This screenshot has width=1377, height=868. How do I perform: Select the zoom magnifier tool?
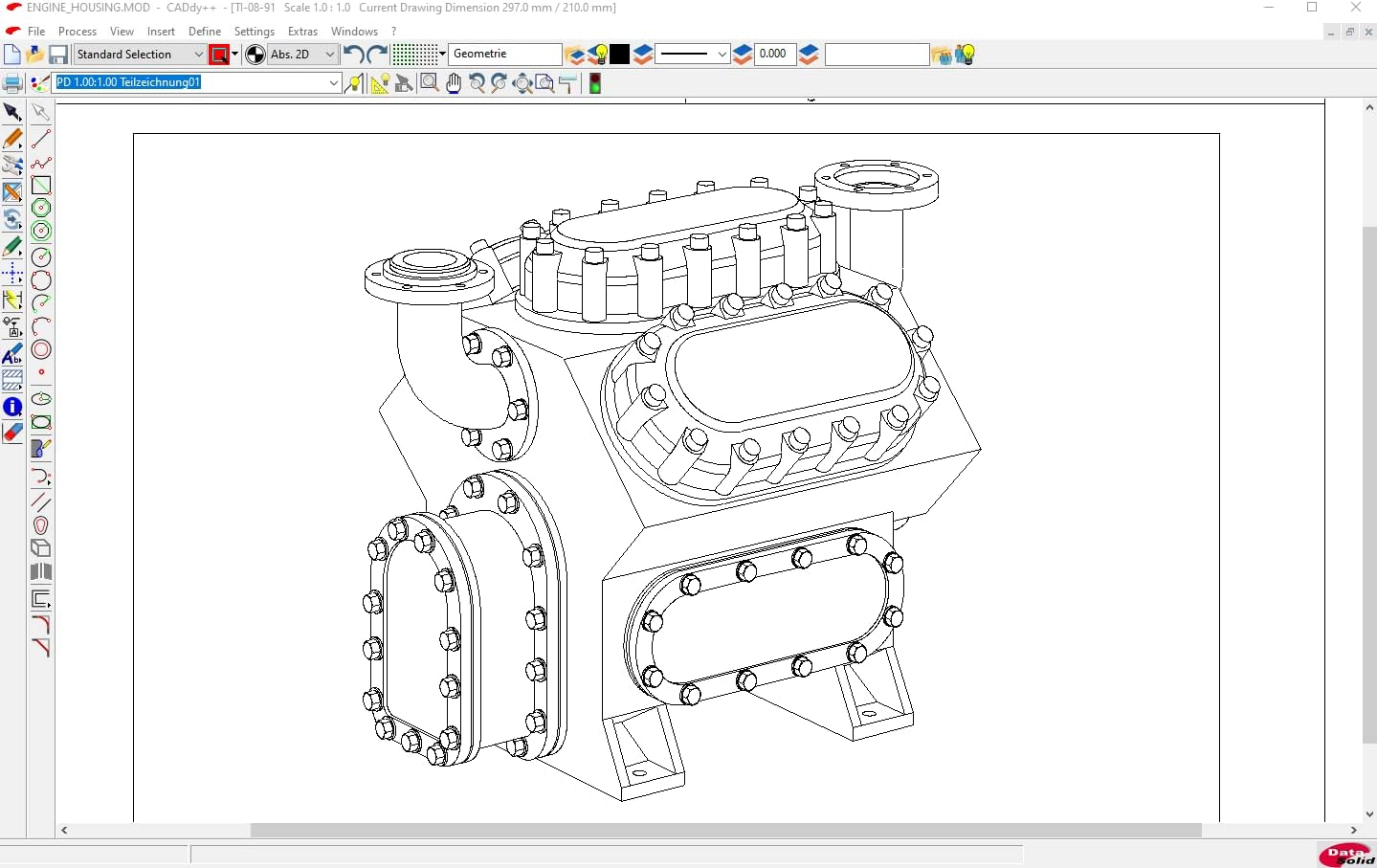click(430, 83)
